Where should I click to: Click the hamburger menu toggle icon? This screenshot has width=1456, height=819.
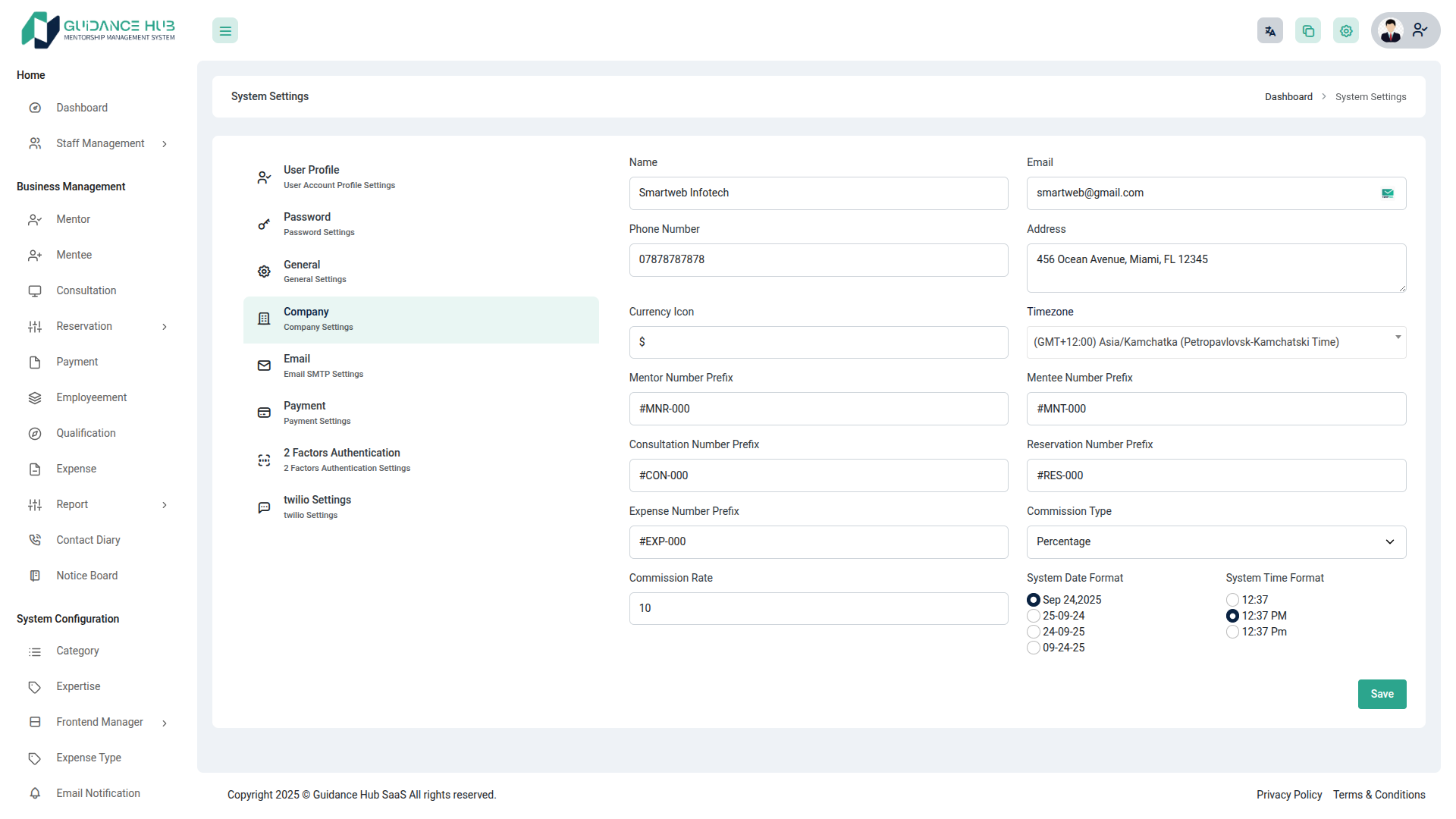[x=225, y=31]
